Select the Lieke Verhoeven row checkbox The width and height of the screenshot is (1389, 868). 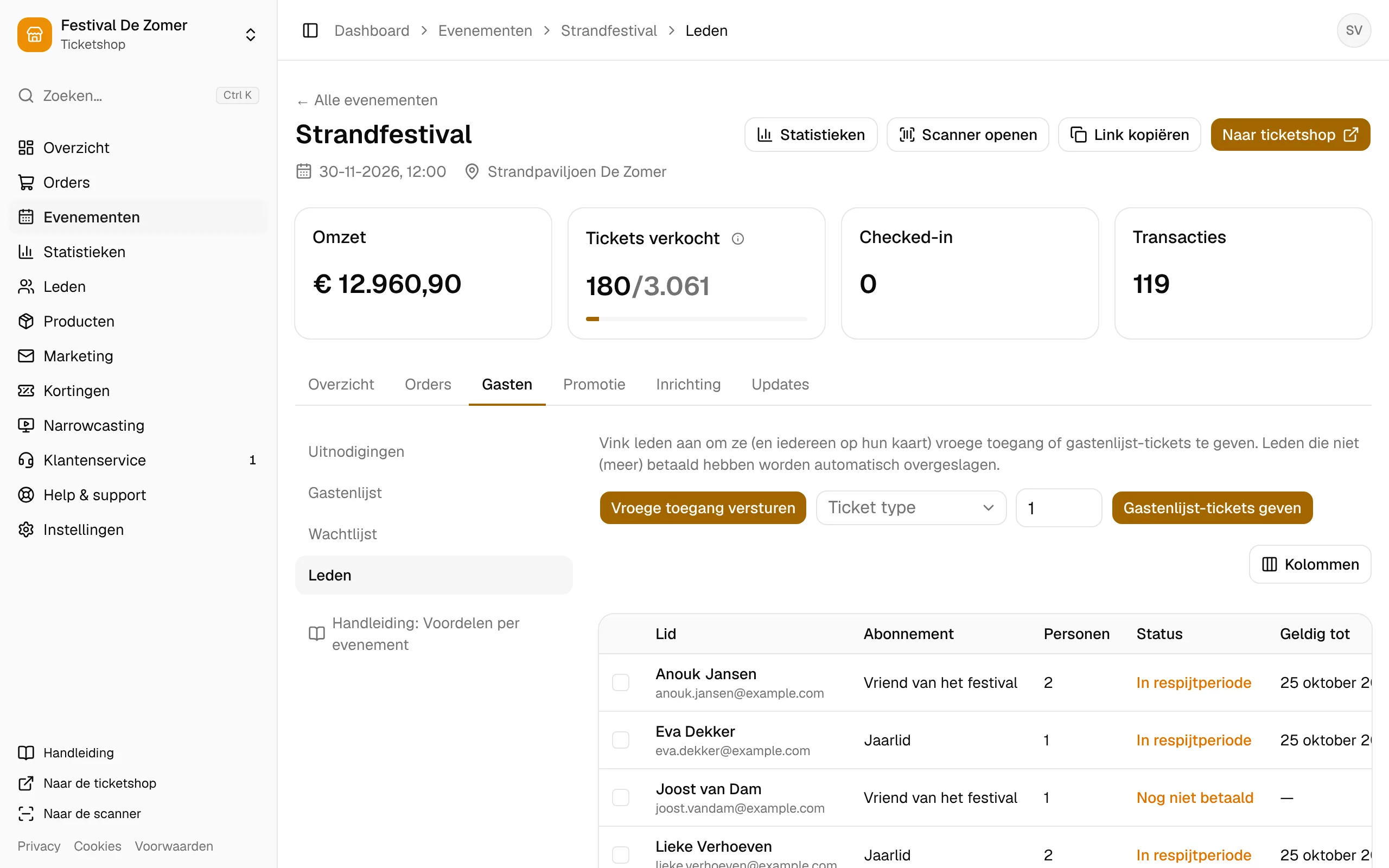coord(621,855)
